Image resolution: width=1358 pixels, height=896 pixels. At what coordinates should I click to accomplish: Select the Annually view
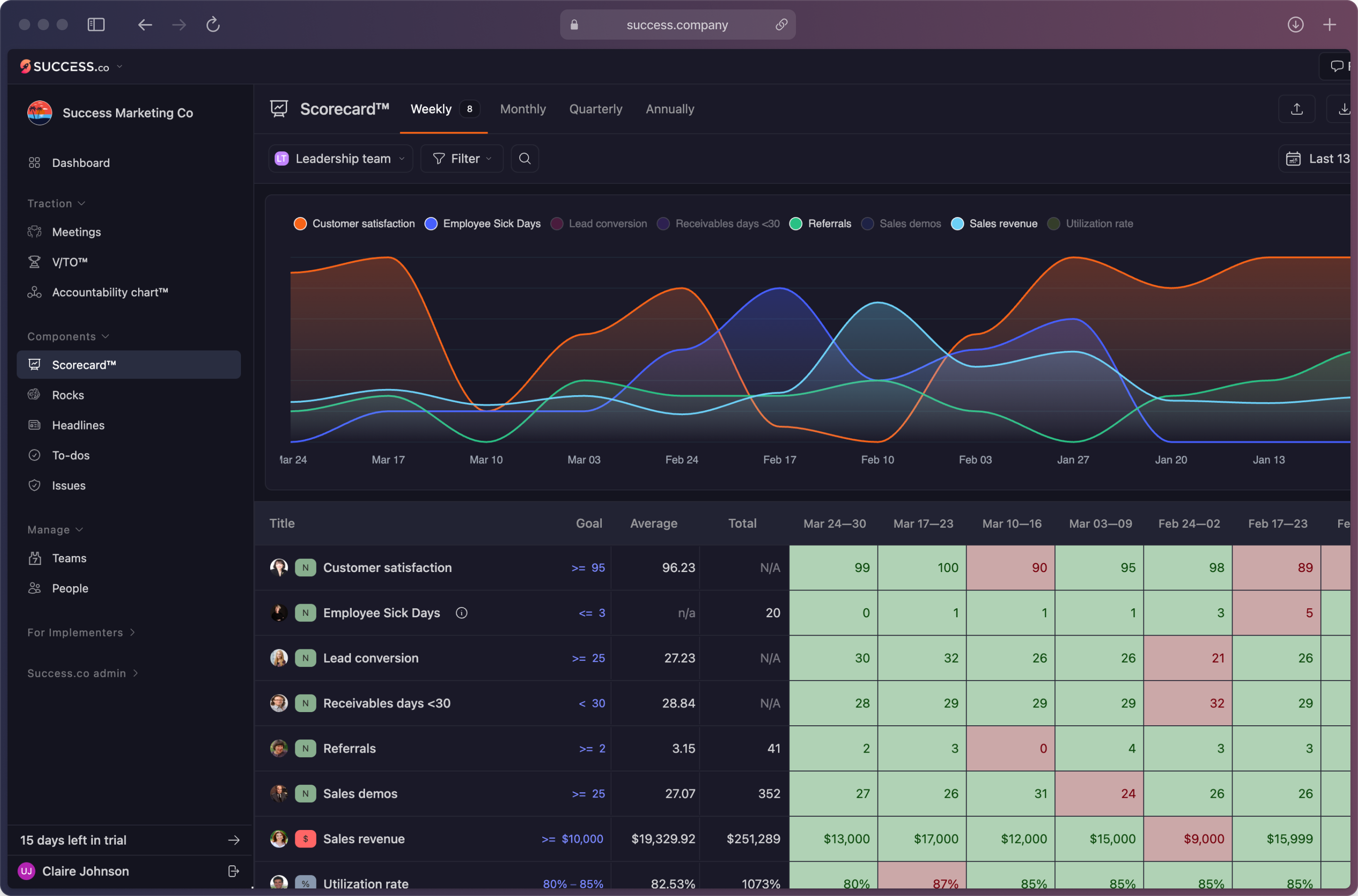670,109
